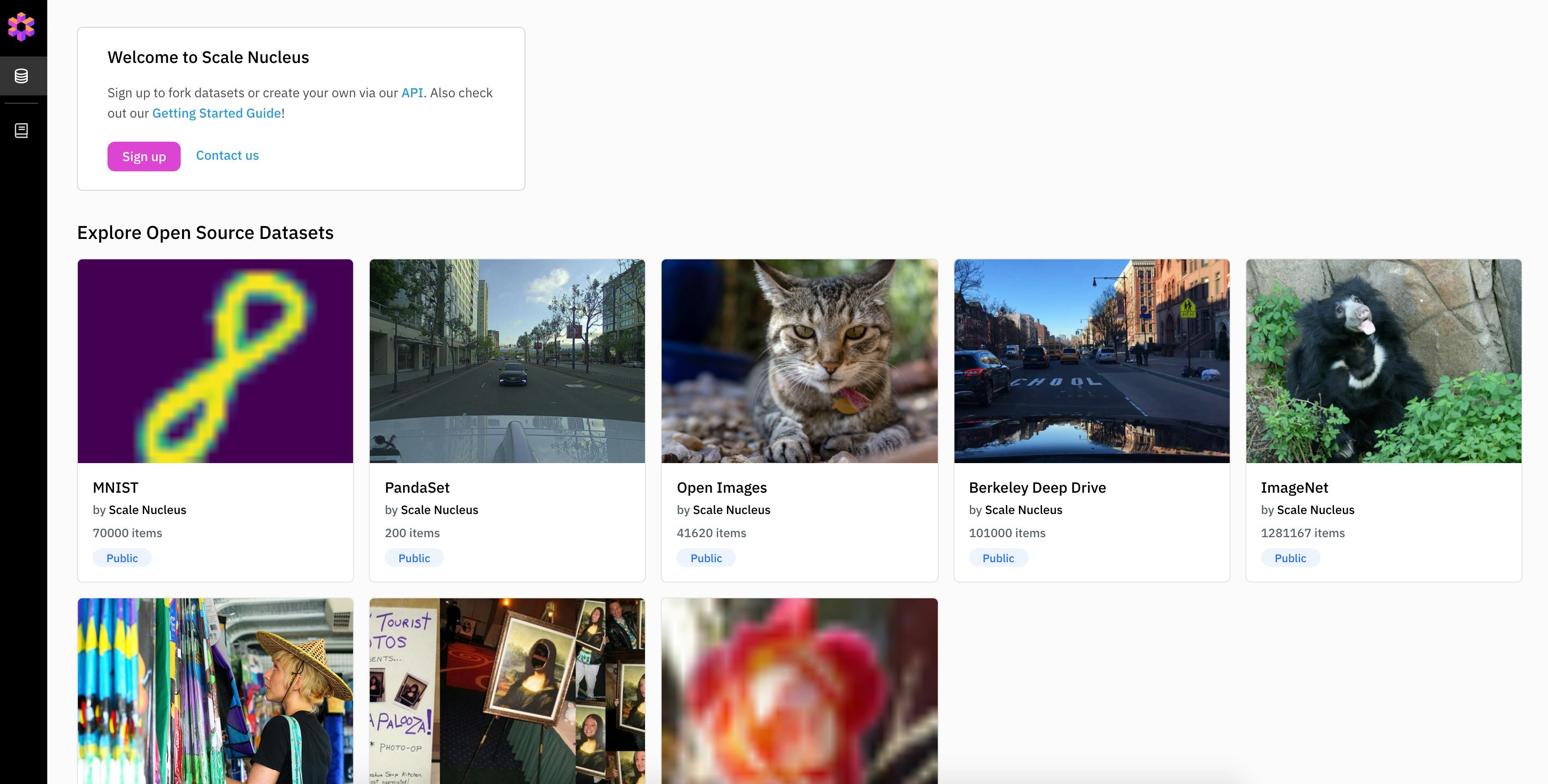Click the 101000 items count text
The width and height of the screenshot is (1548, 784).
[1007, 533]
